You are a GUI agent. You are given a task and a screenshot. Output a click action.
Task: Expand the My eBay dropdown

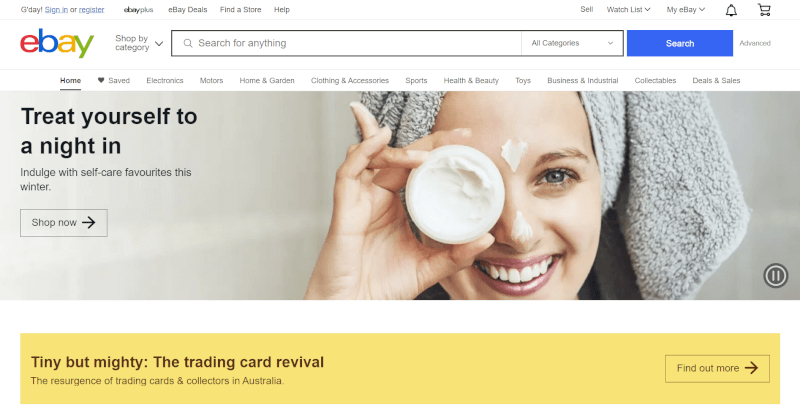[686, 10]
